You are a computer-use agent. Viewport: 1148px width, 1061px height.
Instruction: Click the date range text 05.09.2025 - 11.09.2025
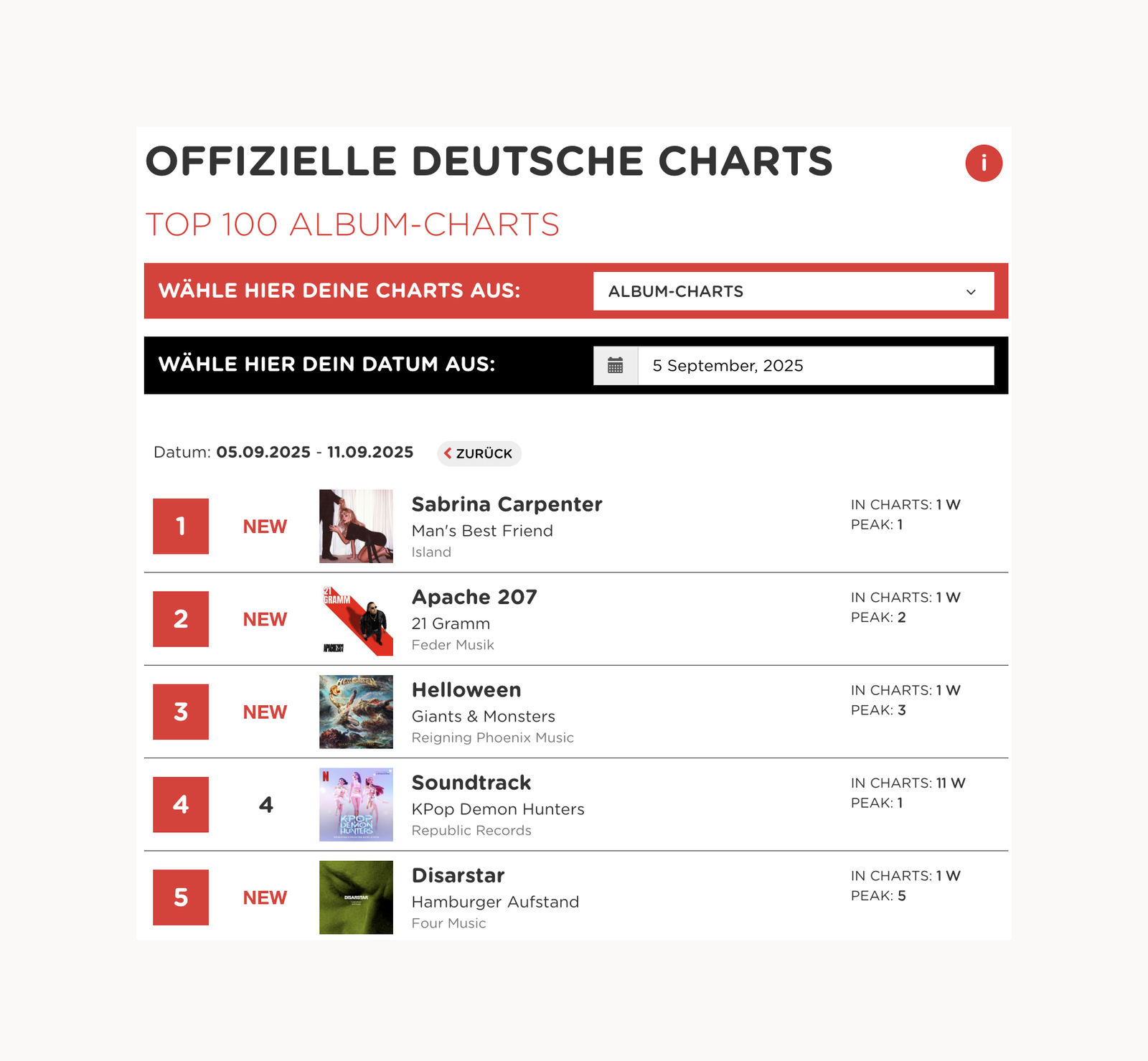(x=314, y=452)
